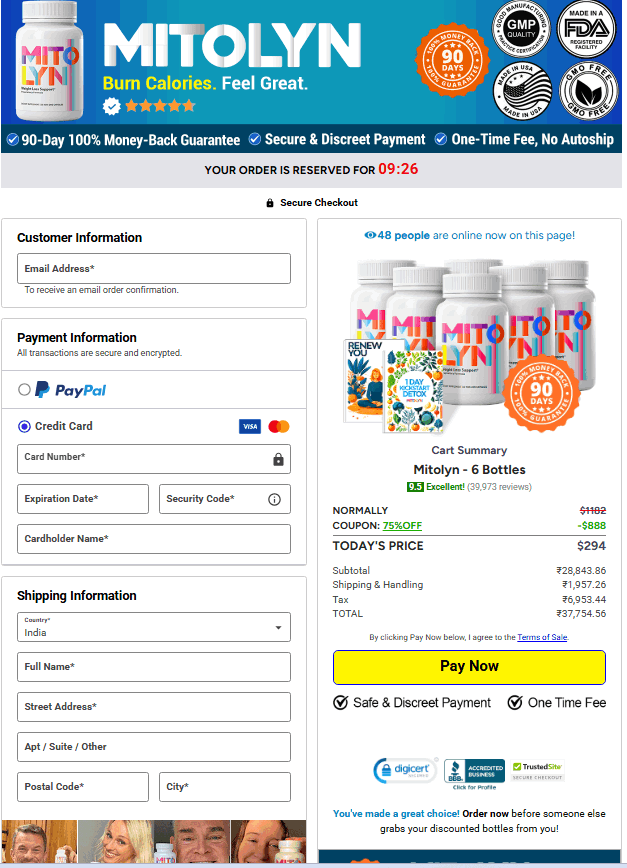Click the Email Address field
The width and height of the screenshot is (627, 868).
[154, 268]
